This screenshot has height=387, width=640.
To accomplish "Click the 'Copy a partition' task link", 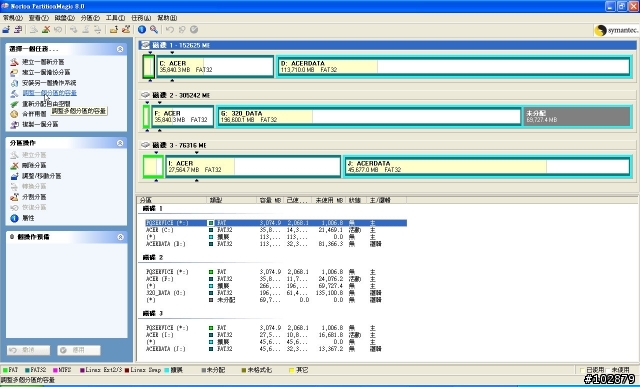I will [x=40, y=125].
